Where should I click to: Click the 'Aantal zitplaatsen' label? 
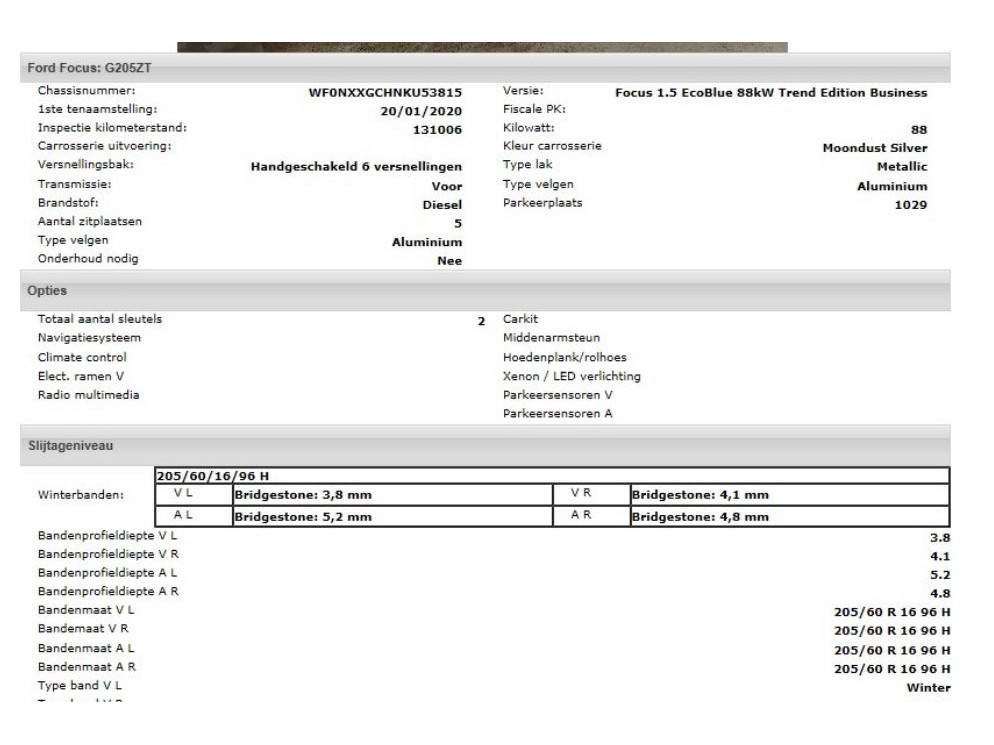[89, 221]
